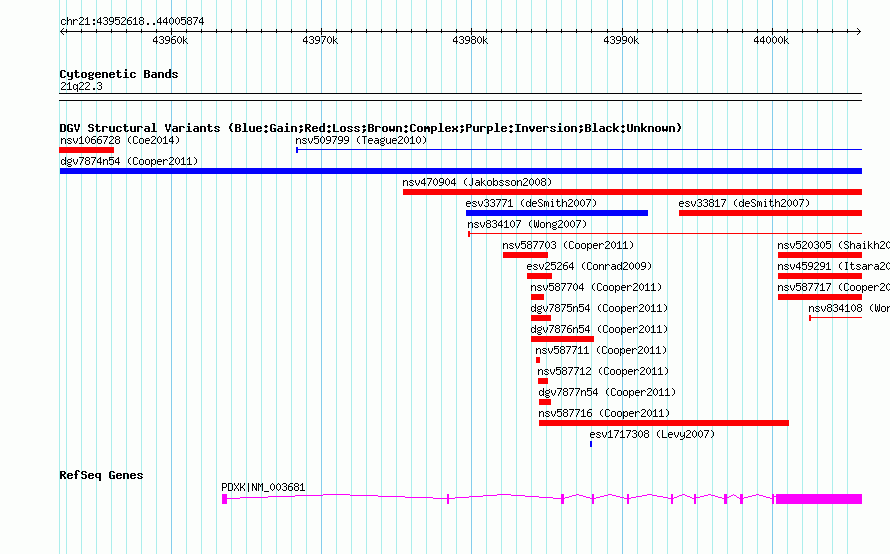Click nsv834108 (Wong) variant label
Viewport: 890px width, 554px height.
849,308
